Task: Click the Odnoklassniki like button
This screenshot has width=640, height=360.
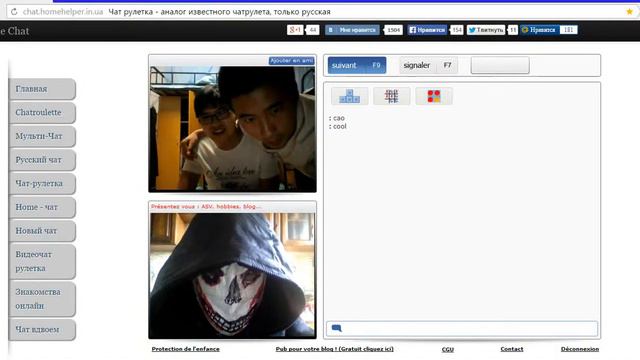Action: (x=539, y=30)
